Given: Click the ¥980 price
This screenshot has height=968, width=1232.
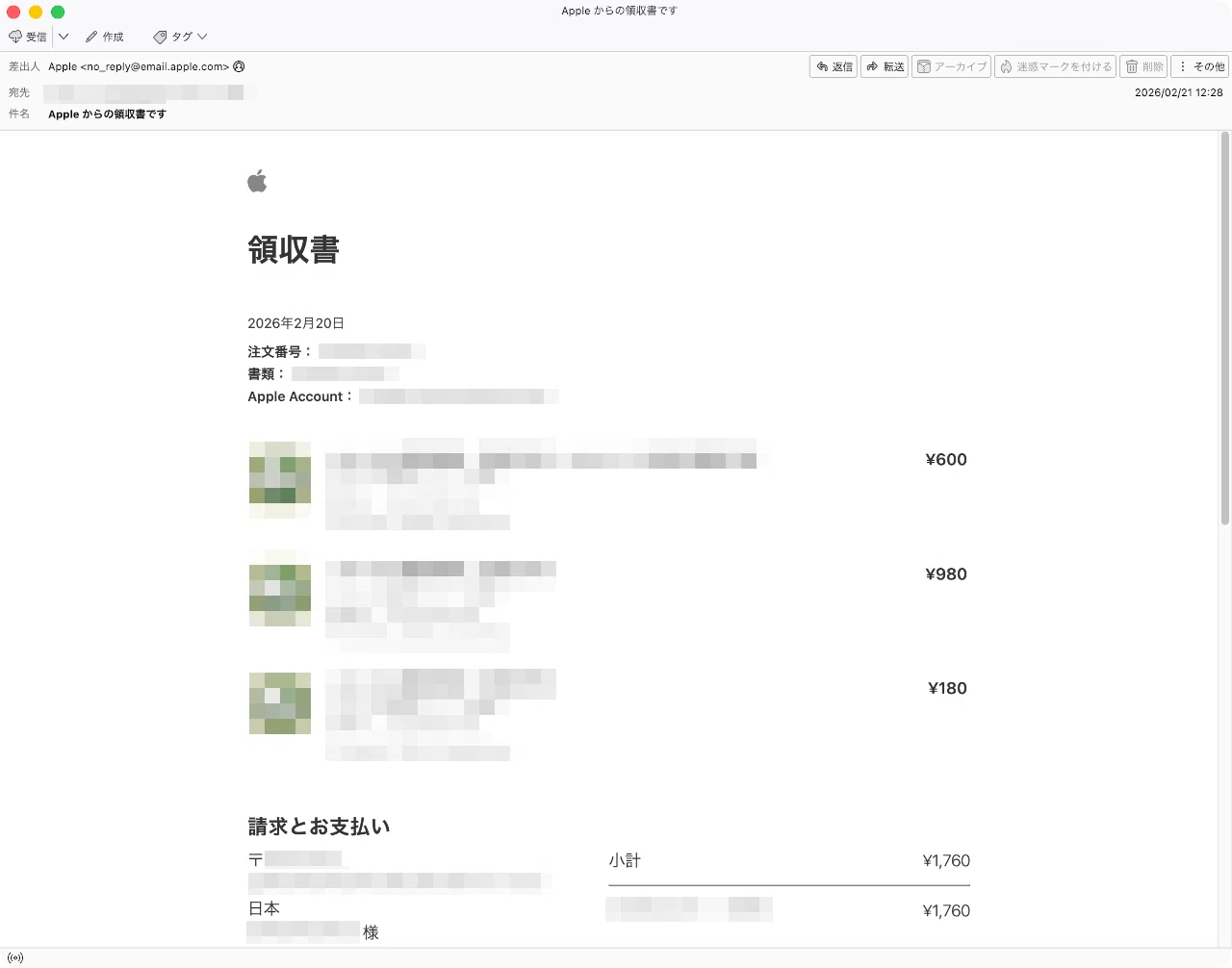Looking at the screenshot, I should pyautogui.click(x=946, y=574).
